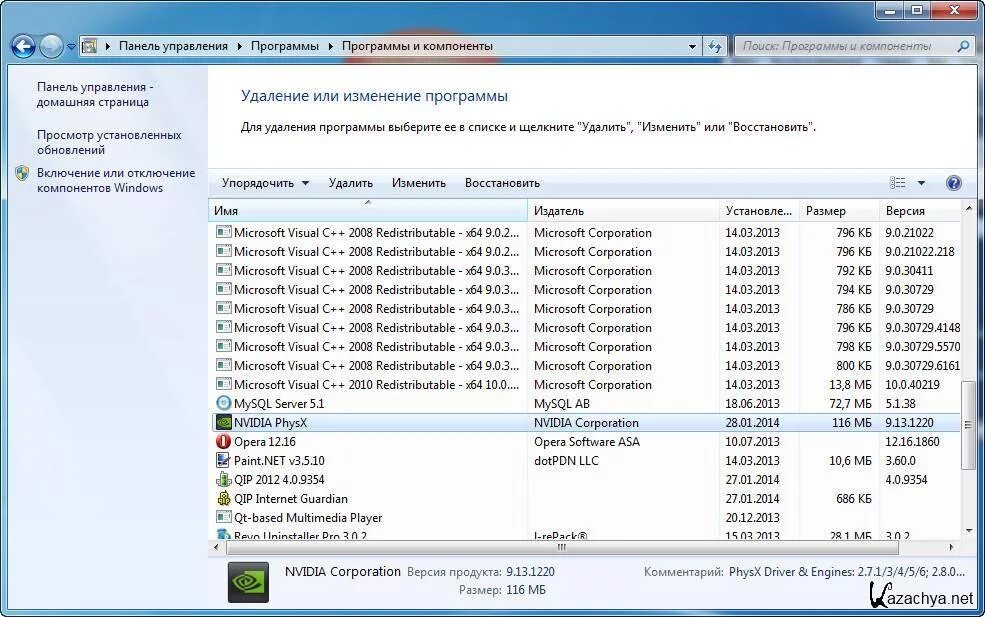The width and height of the screenshot is (985, 617).
Task: Expand the arrow after Программы breadcrumb
Action: coord(330,46)
